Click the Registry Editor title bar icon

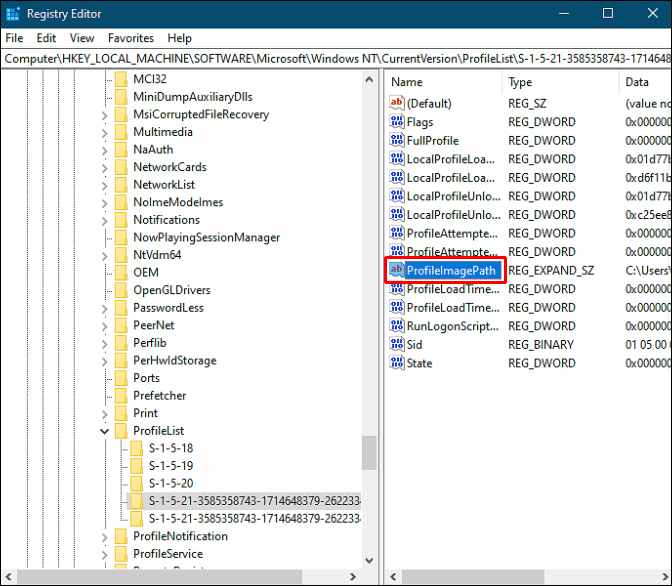[13, 14]
